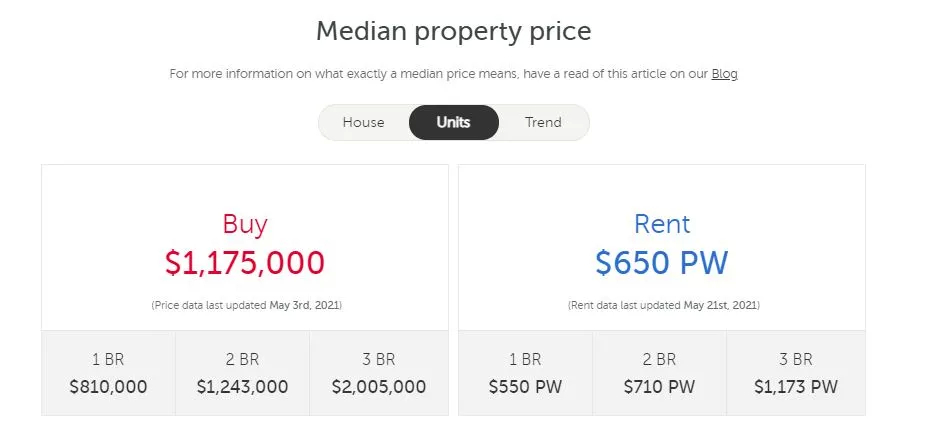The width and height of the screenshot is (936, 440).
Task: Click the Rent median $650 PW
Action: click(661, 263)
